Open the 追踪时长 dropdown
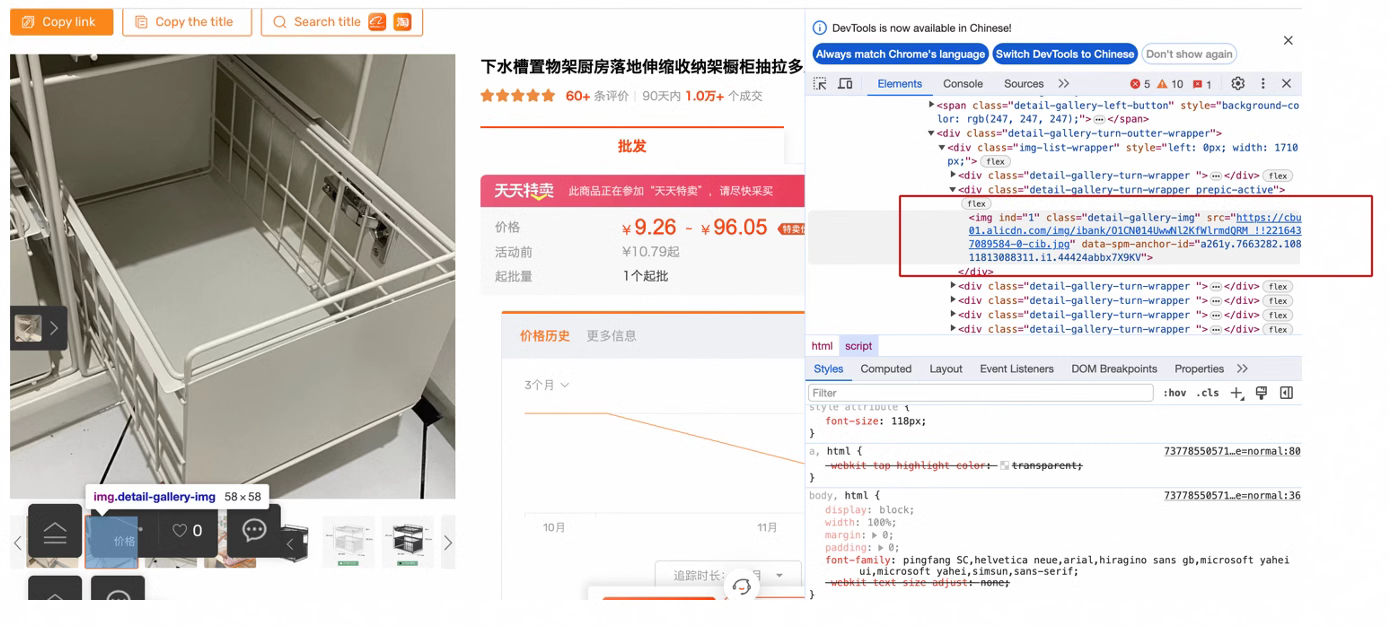The height and width of the screenshot is (626, 1390). coord(727,575)
